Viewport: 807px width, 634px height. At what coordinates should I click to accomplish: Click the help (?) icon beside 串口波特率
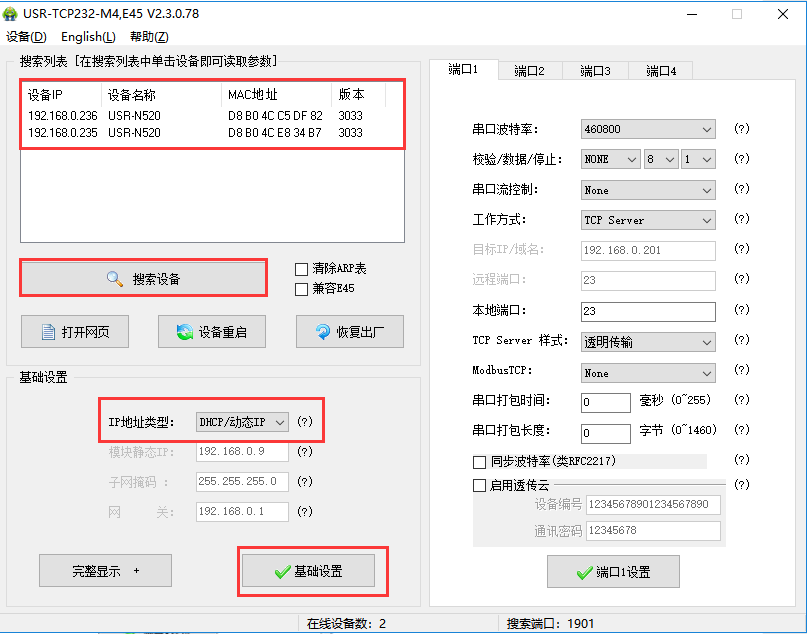tap(742, 128)
